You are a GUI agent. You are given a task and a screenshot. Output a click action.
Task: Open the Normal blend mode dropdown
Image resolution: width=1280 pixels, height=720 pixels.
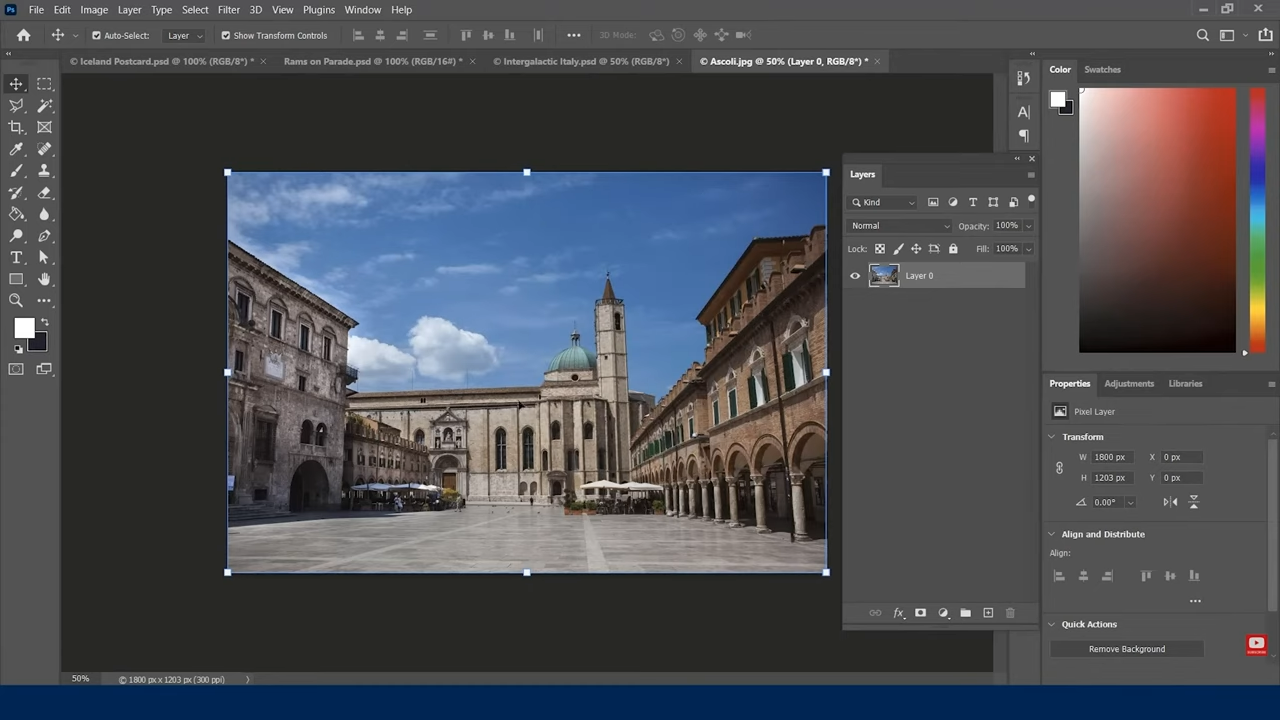900,226
